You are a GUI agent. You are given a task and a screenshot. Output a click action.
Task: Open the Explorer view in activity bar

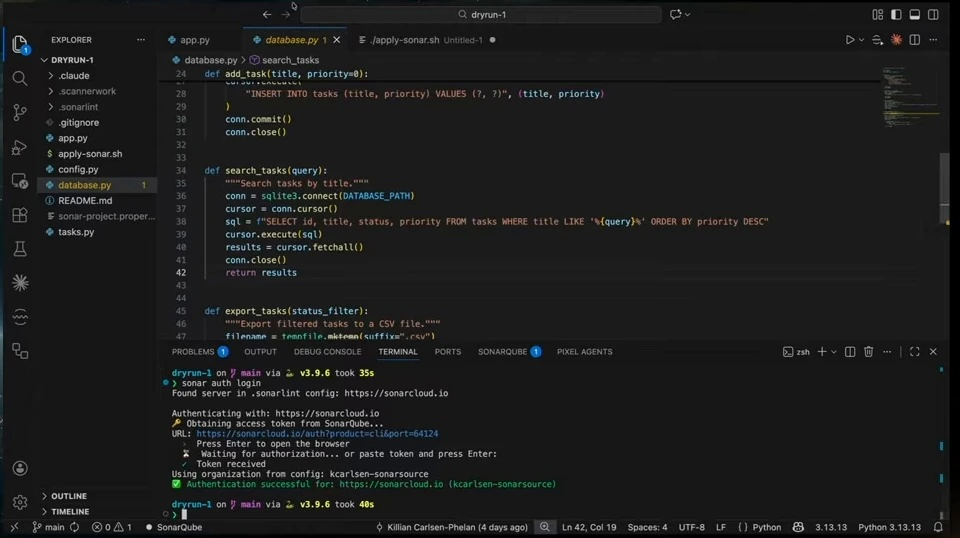click(x=20, y=44)
